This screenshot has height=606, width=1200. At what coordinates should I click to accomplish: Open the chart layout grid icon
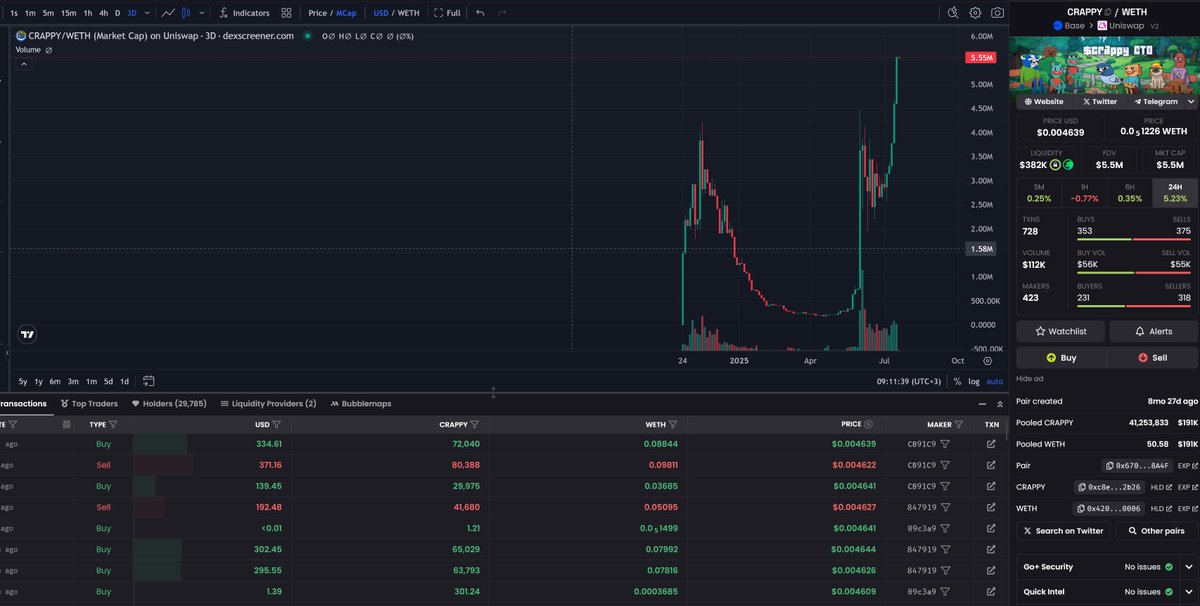(x=287, y=13)
